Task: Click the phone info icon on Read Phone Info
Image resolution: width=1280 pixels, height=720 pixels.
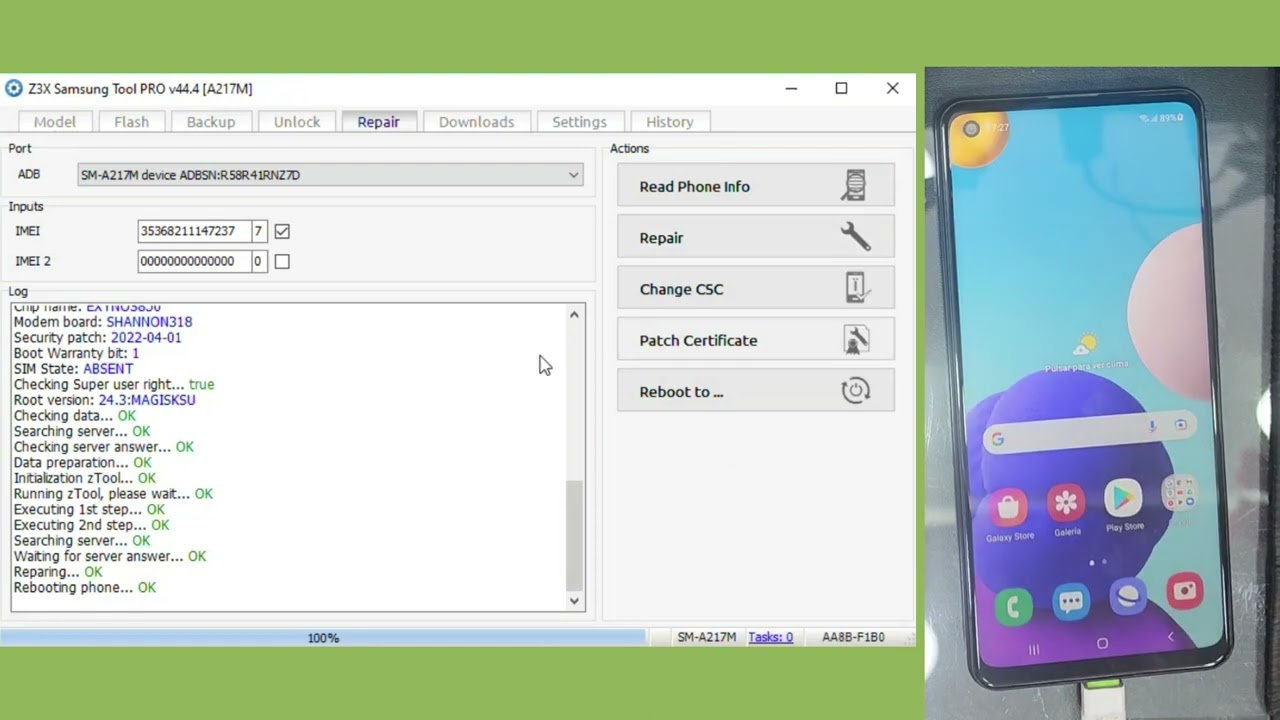Action: [x=854, y=186]
